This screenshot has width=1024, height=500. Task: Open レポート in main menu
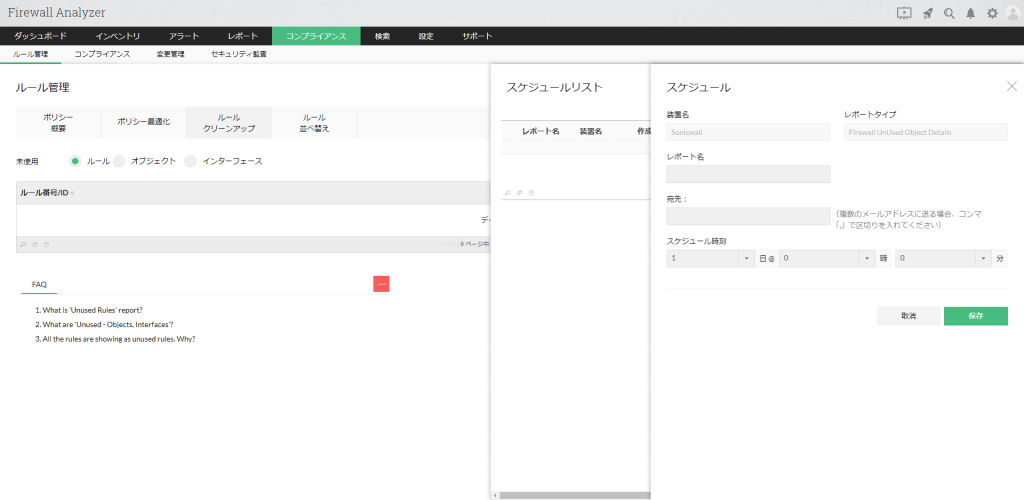pyautogui.click(x=243, y=37)
